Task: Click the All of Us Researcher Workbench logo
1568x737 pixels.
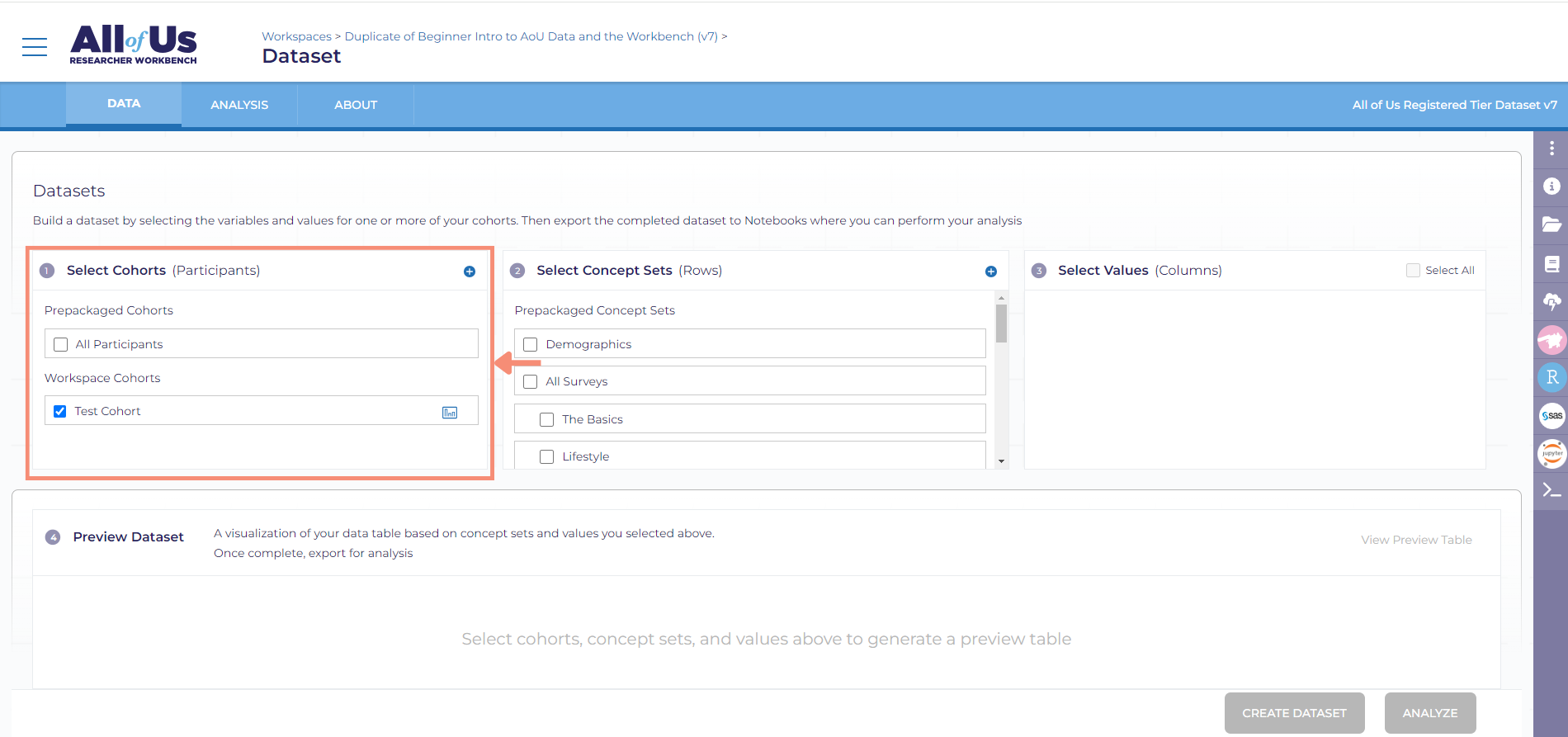Action: (x=133, y=45)
